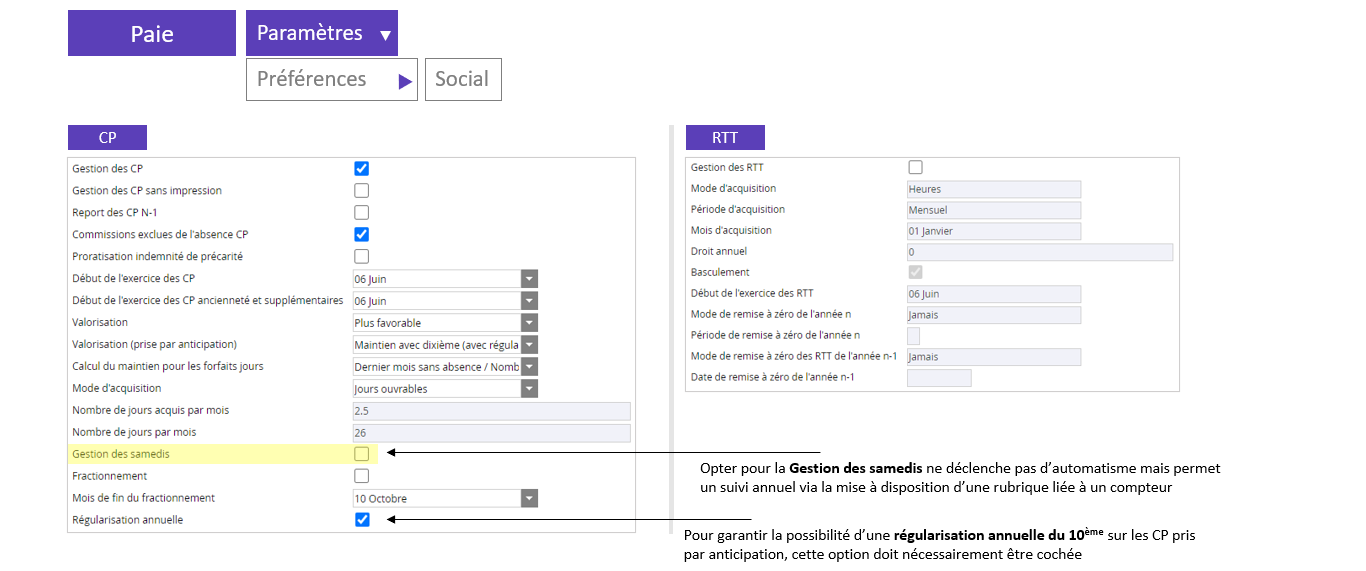Click the Droit annuel field
Viewport: 1366px width, 571px height.
point(1040,252)
